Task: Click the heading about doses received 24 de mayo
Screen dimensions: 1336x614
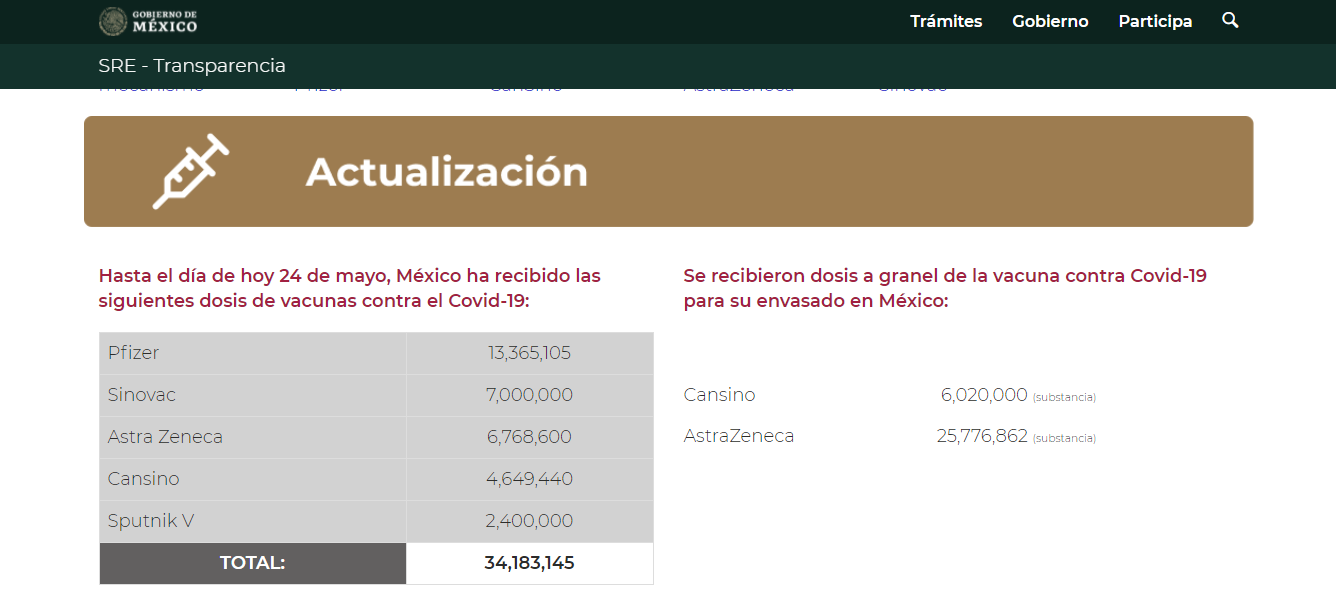Action: (350, 288)
